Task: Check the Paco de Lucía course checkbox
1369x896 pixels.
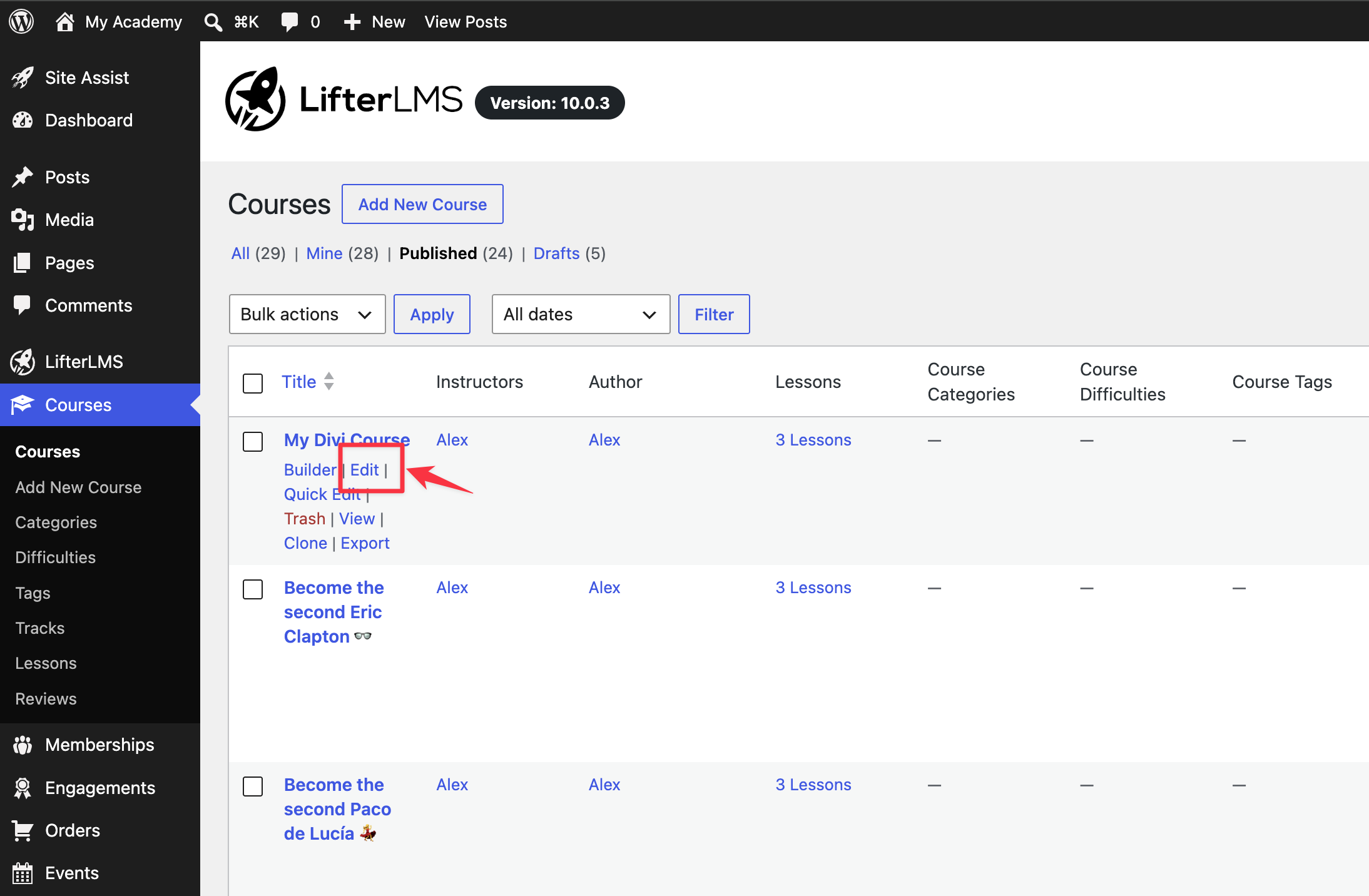Action: (253, 786)
